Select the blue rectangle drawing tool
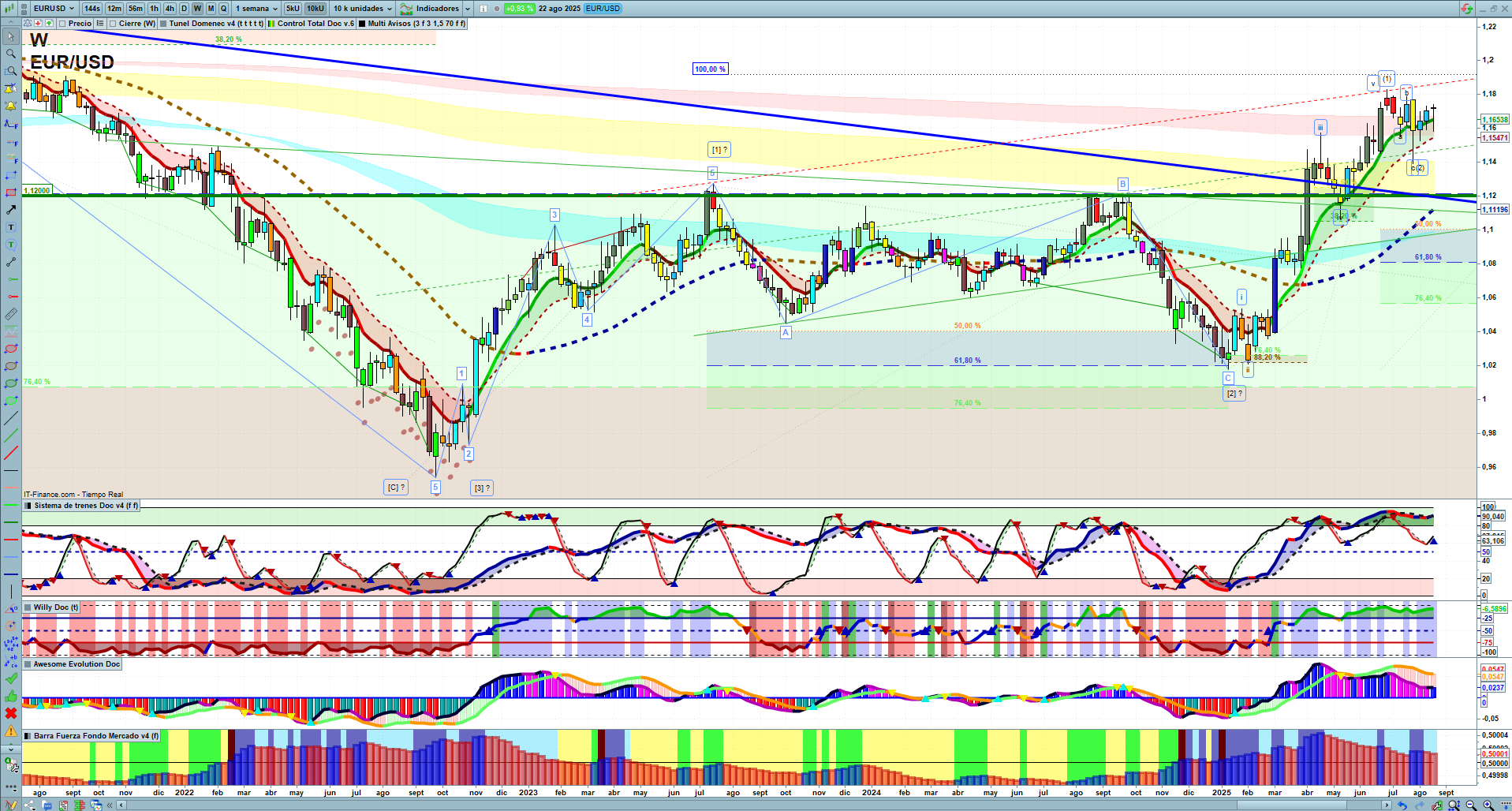The image size is (1512, 811). 10,175
